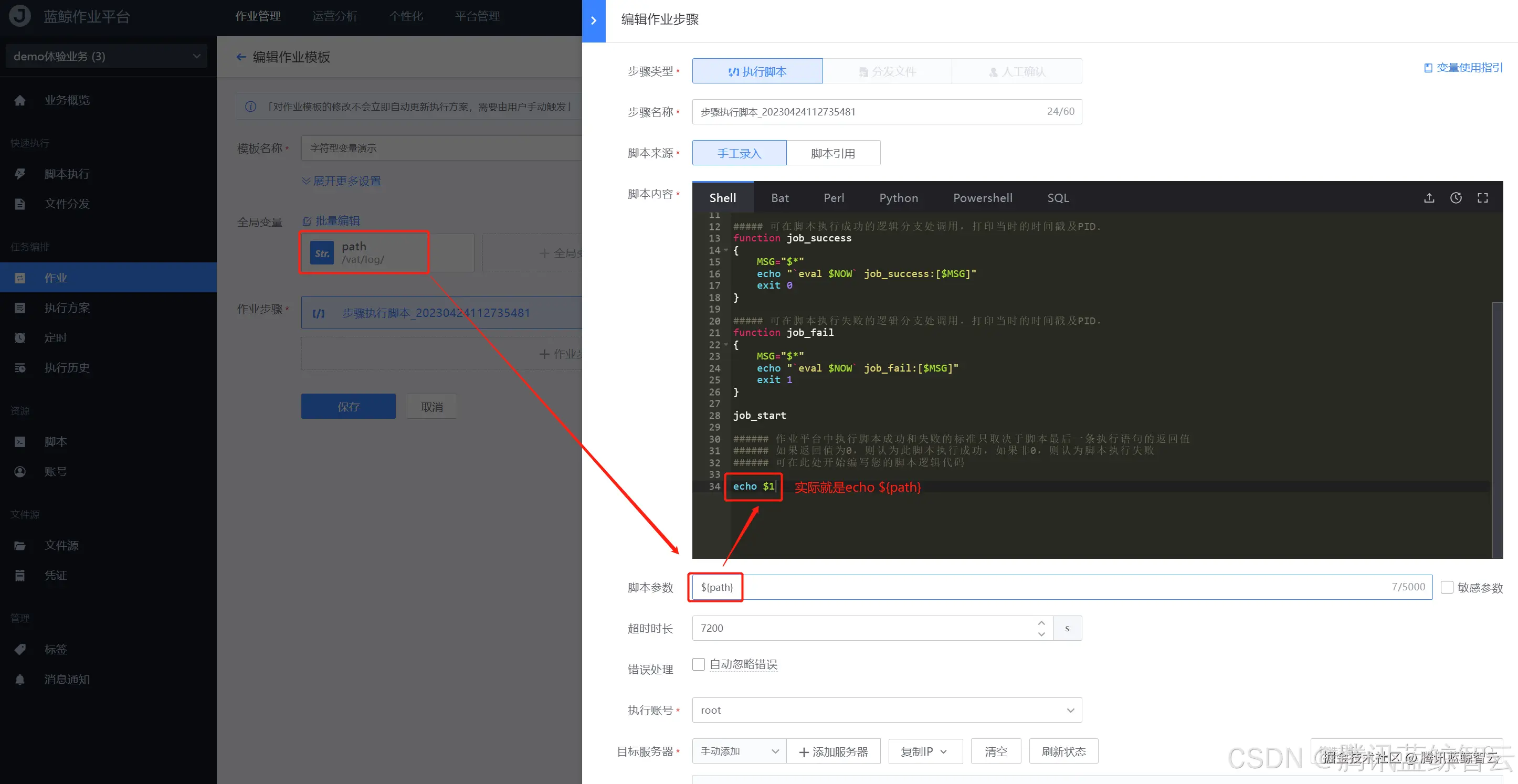Select the path global variable card

387,253
